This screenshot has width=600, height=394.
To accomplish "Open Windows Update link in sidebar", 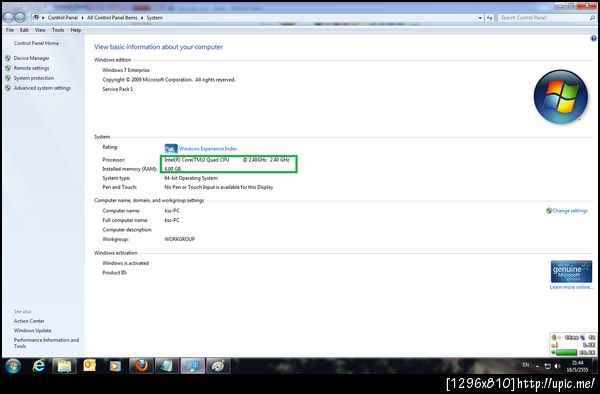I will [x=33, y=331].
